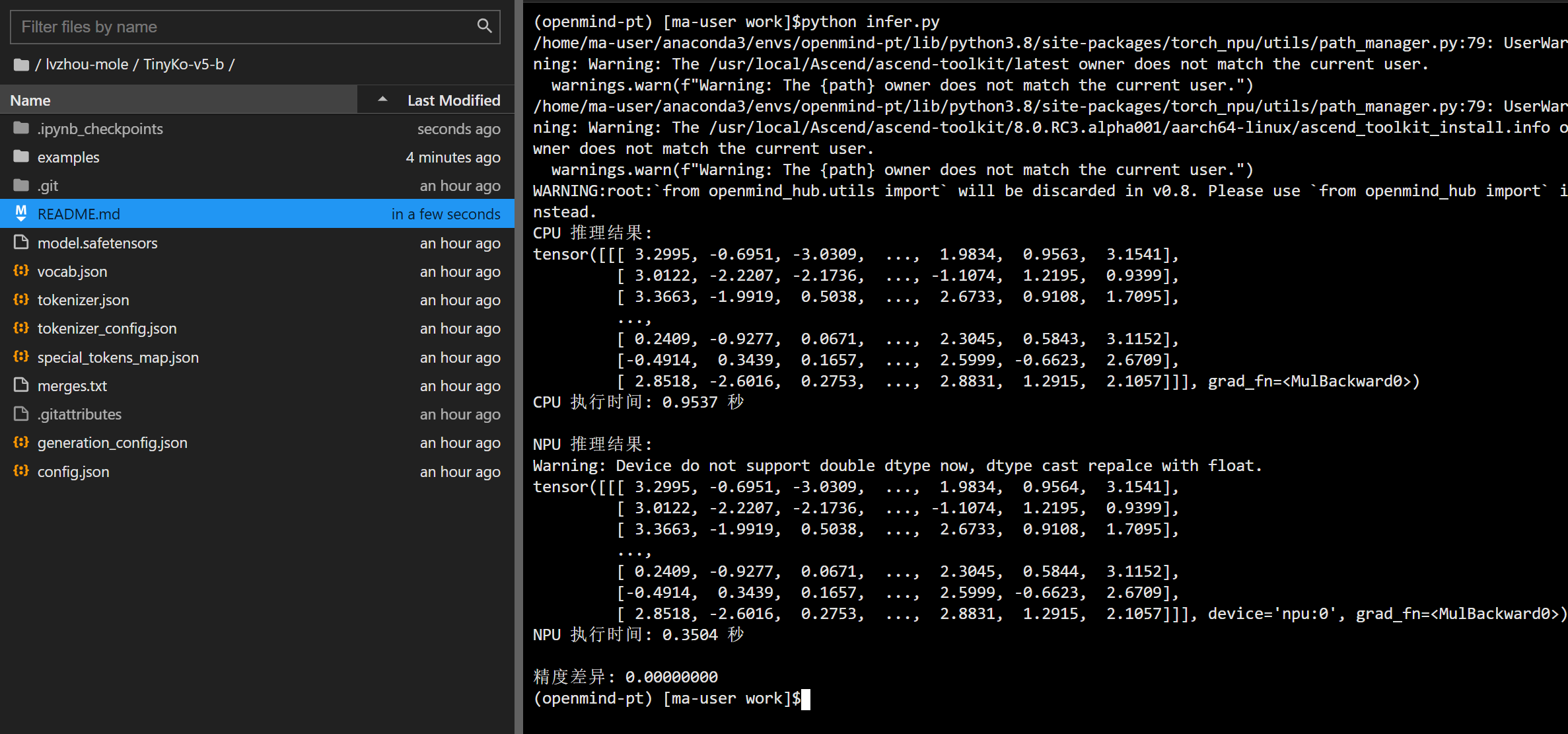Place cursor at the terminal prompt
Screen dimensions: 1568x734
[x=806, y=699]
